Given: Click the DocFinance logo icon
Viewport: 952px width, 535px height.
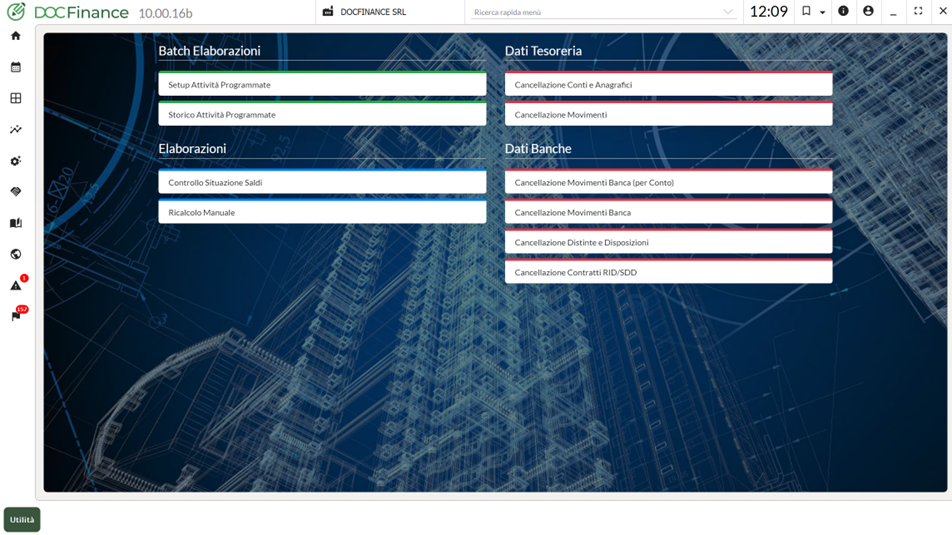Looking at the screenshot, I should (x=16, y=11).
